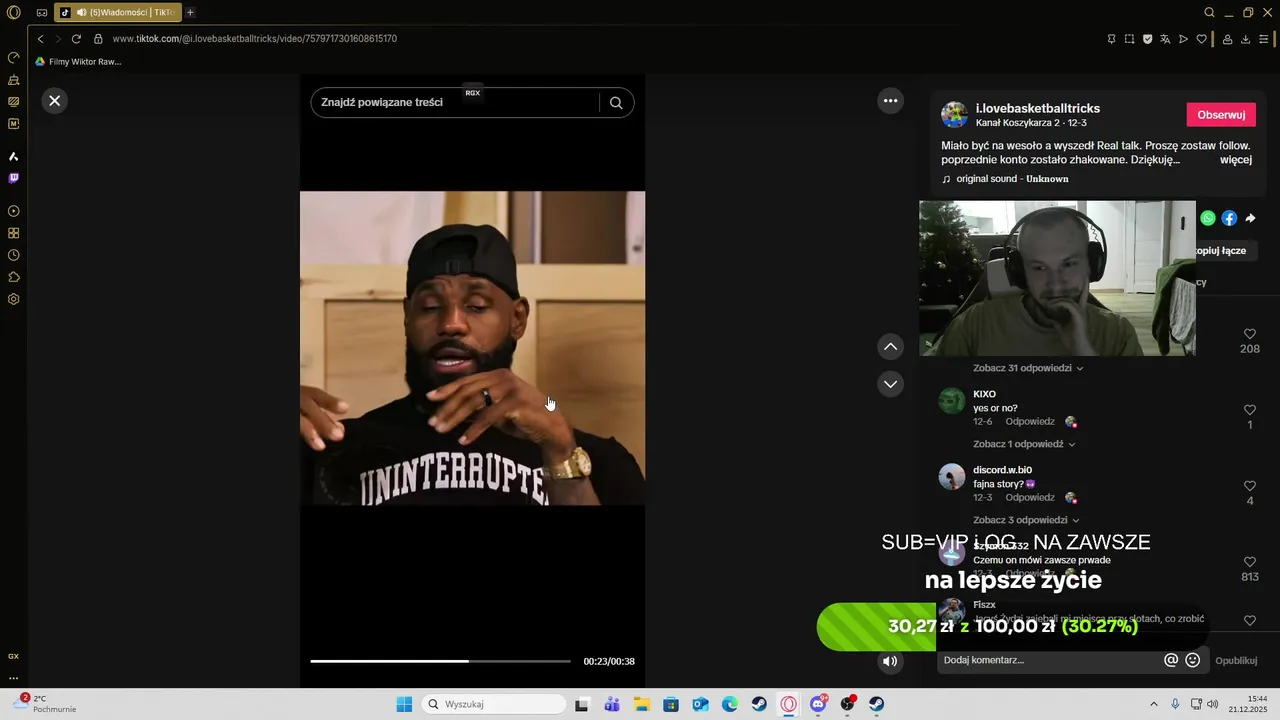The width and height of the screenshot is (1280, 720).
Task: Publish comment with Opublikuj
Action: pos(1236,660)
